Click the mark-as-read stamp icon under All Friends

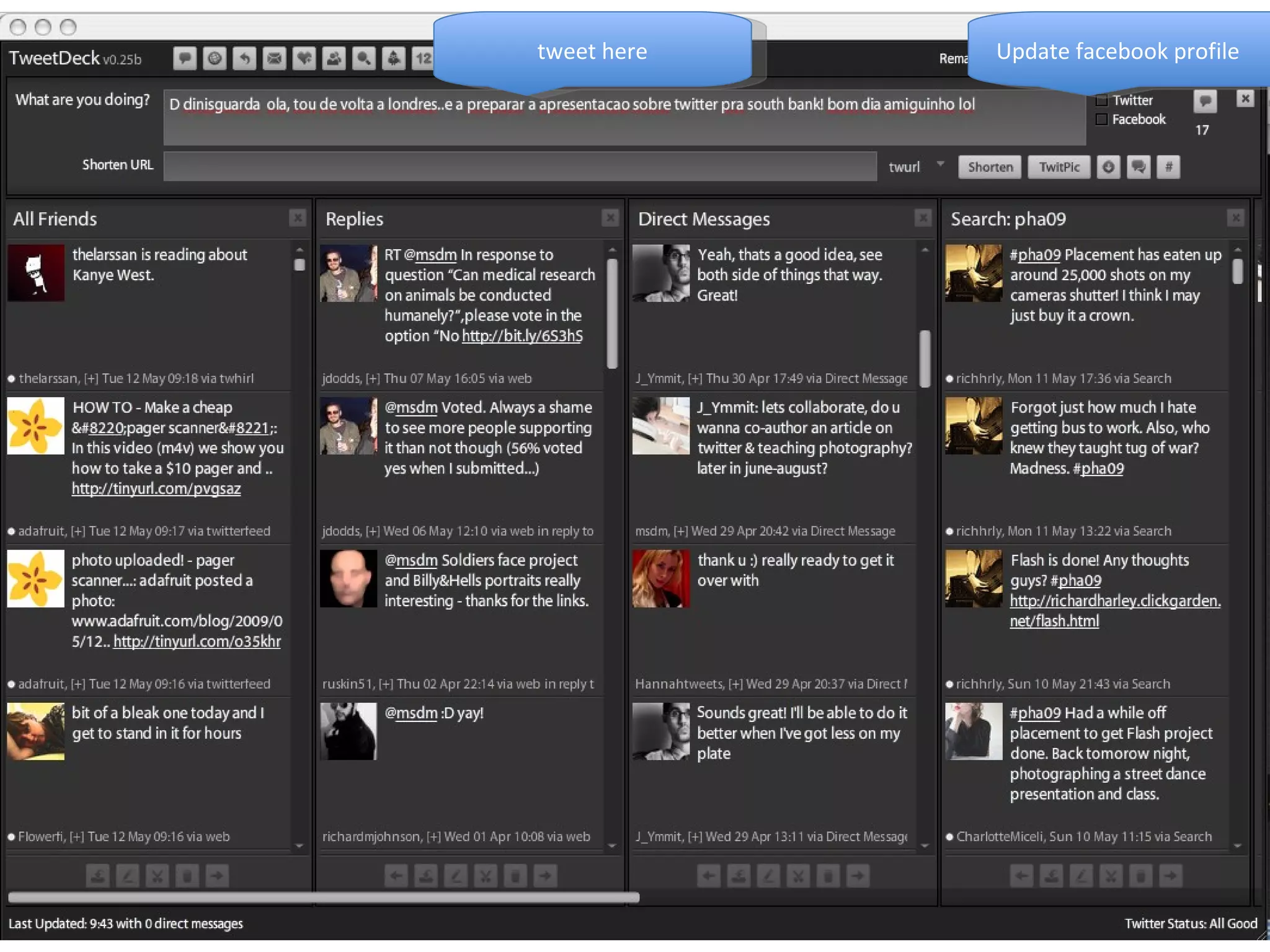point(98,876)
